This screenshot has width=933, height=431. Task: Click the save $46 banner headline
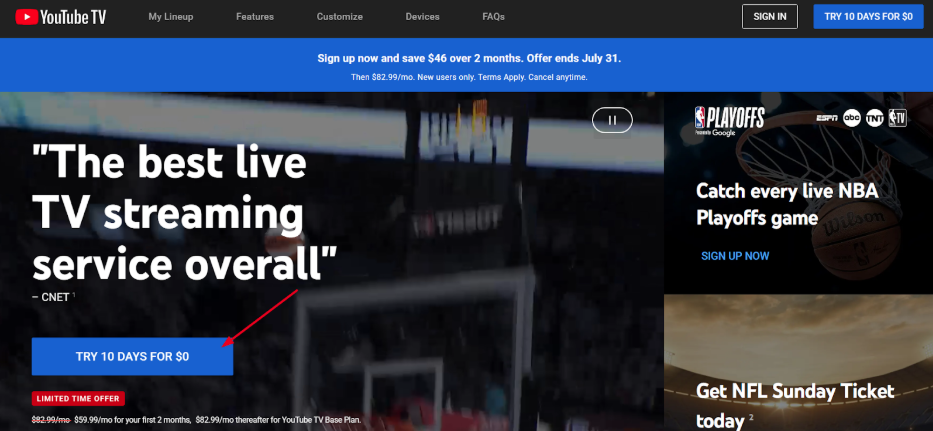coord(469,58)
